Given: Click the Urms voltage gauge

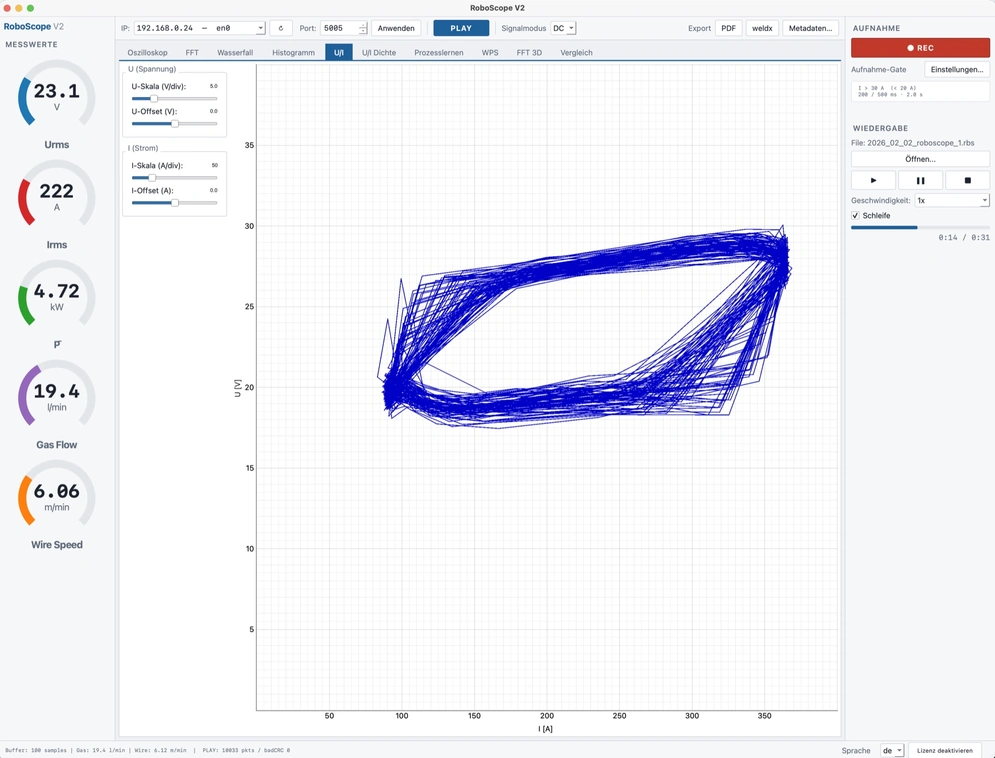Looking at the screenshot, I should tap(56, 95).
